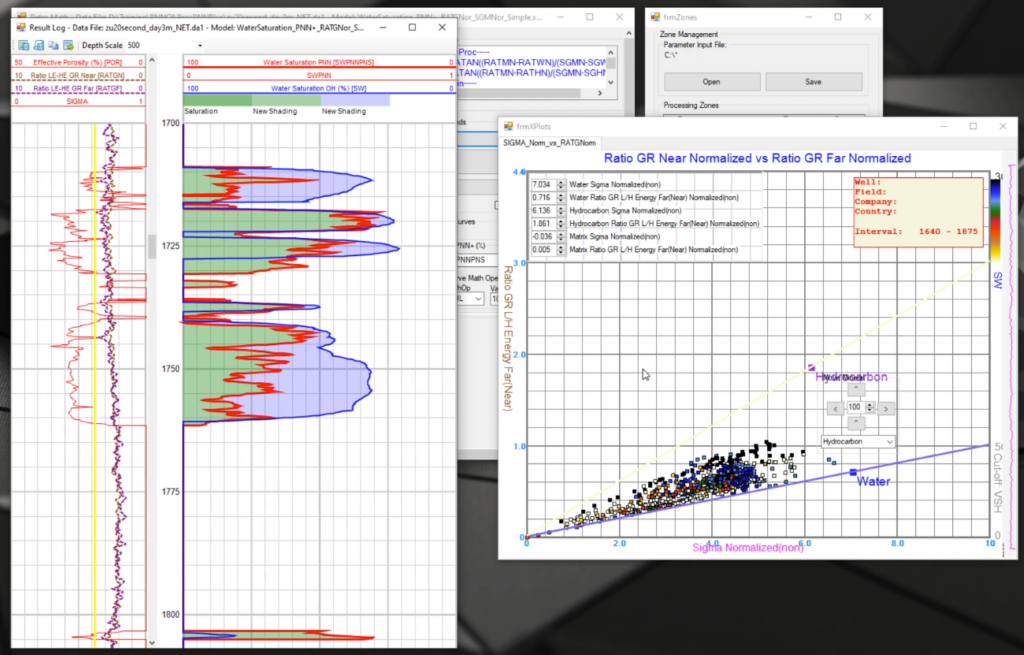The height and width of the screenshot is (655, 1024).
Task: Click the Parameter Input File path field
Action: point(764,56)
